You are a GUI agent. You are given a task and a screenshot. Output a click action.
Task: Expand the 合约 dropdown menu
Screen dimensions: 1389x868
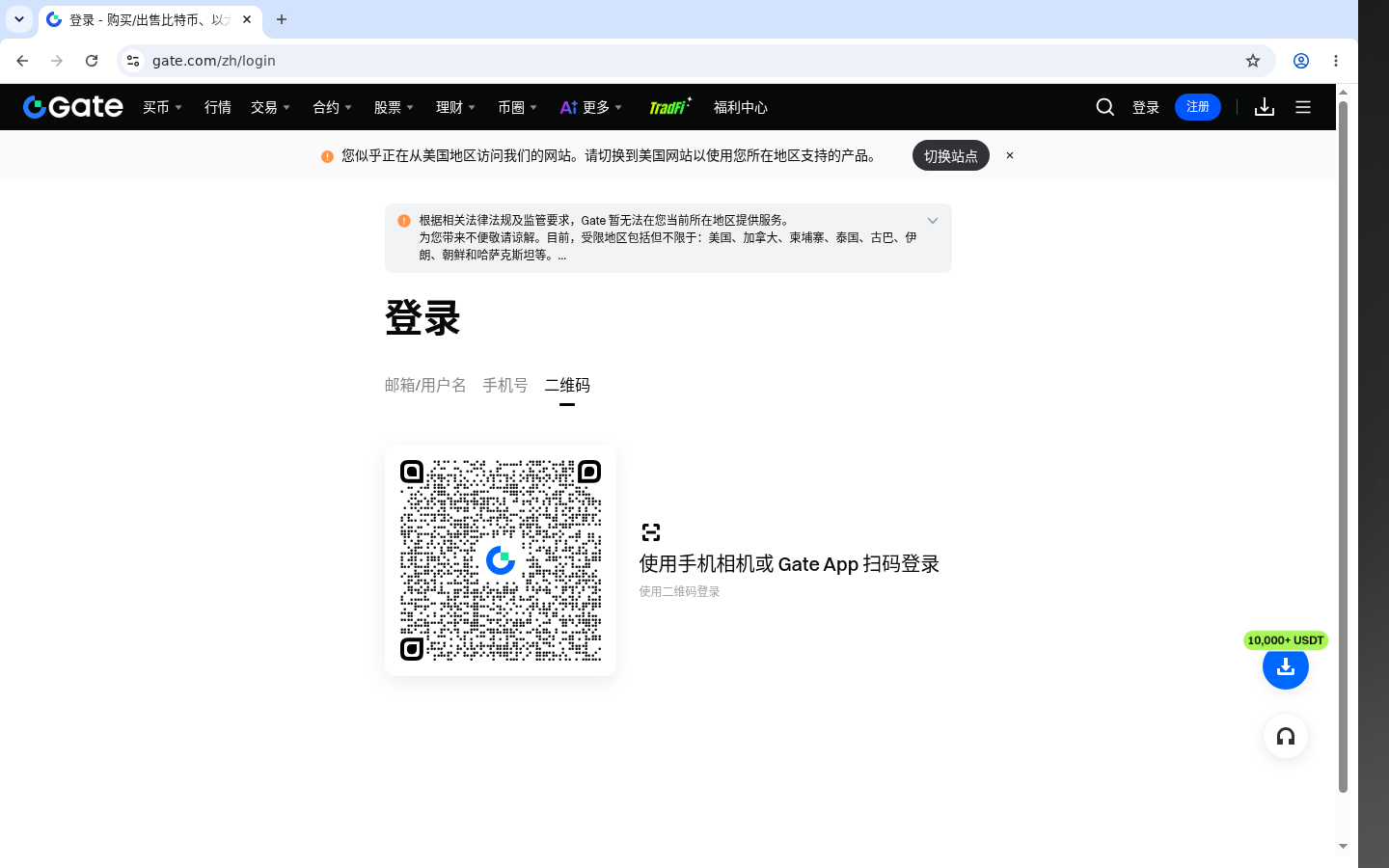333,107
